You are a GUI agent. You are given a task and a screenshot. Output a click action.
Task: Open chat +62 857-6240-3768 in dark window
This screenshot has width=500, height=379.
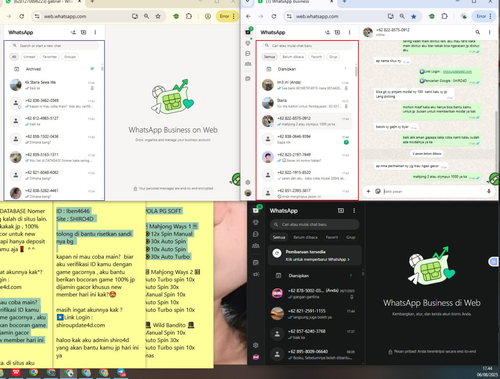[x=315, y=334]
